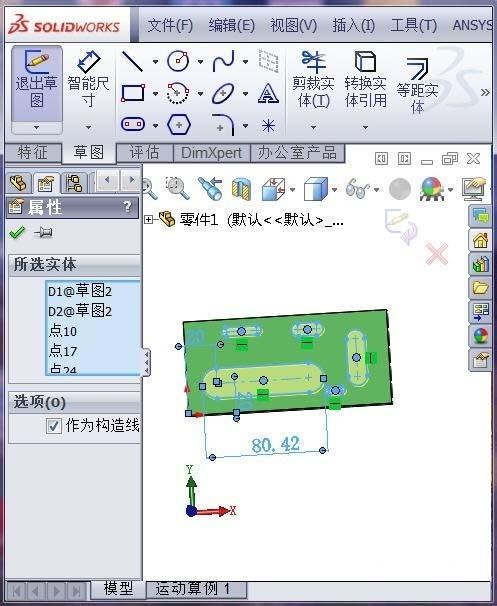The height and width of the screenshot is (606, 497).
Task: Select the Corner Rectangle tool
Action: [x=133, y=93]
